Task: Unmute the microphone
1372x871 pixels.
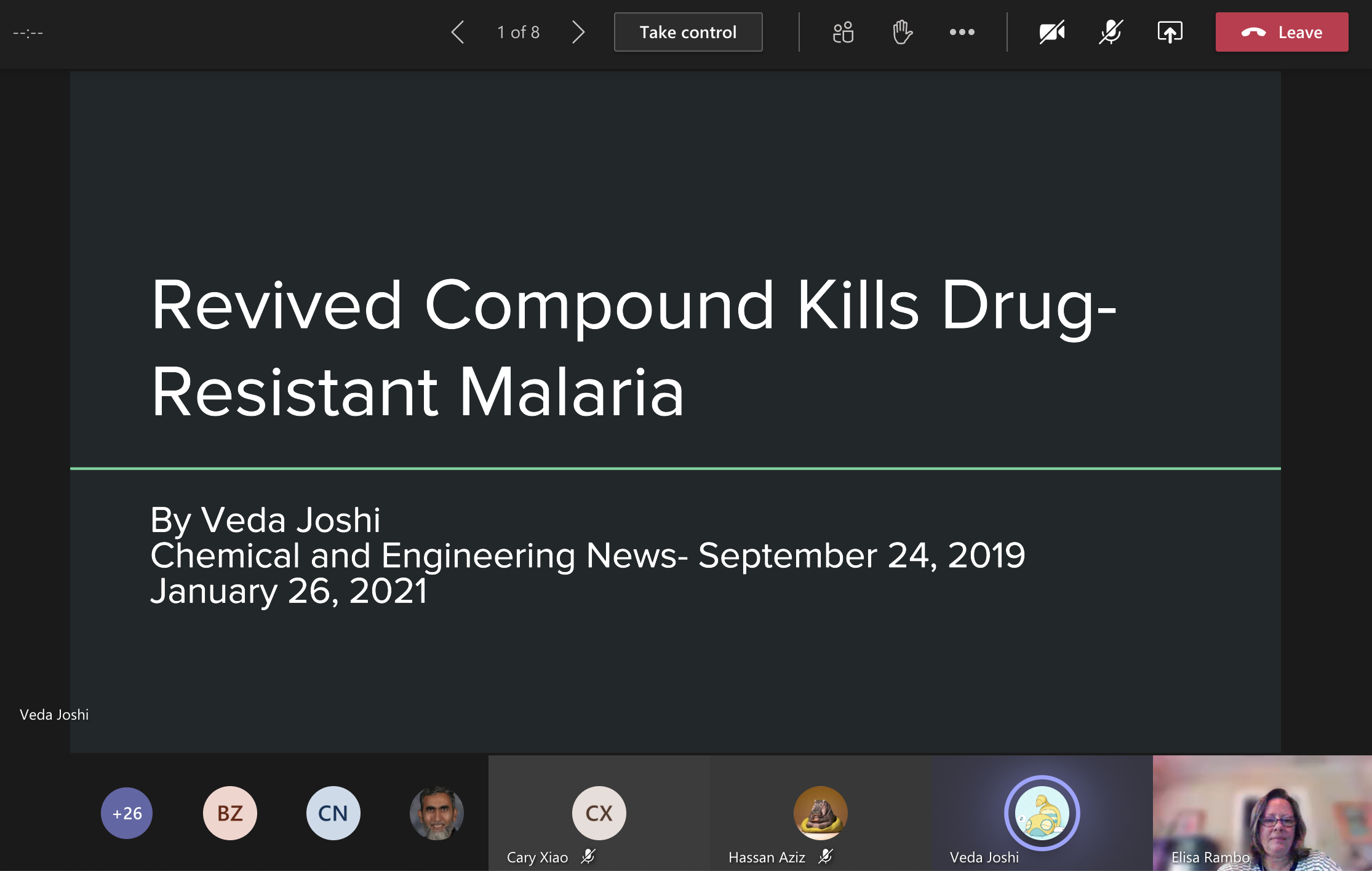Action: pos(1111,32)
